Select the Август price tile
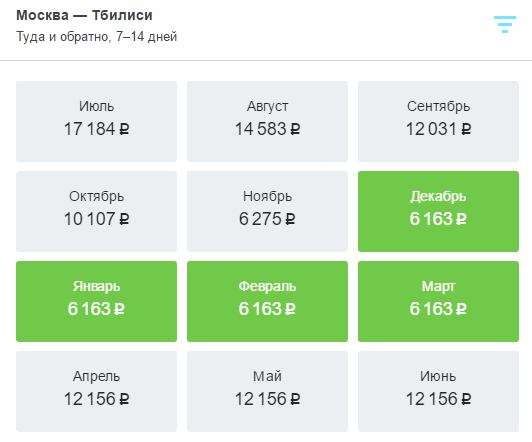 pyautogui.click(x=267, y=121)
